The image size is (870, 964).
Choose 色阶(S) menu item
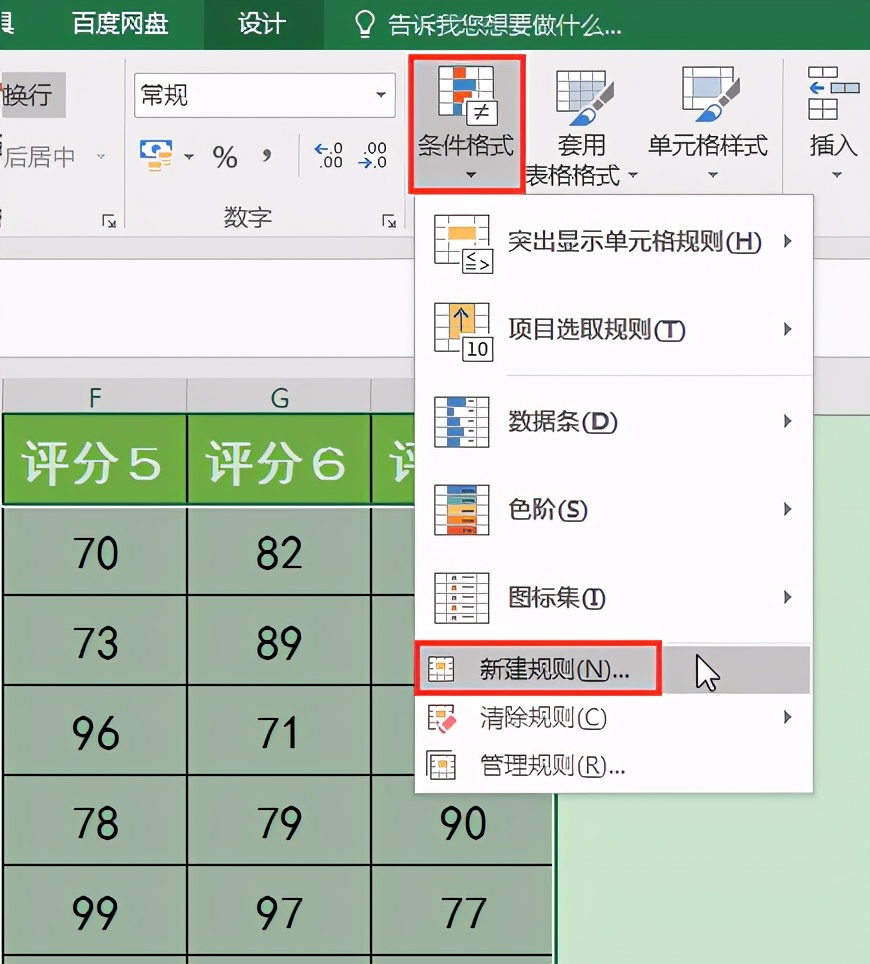614,509
